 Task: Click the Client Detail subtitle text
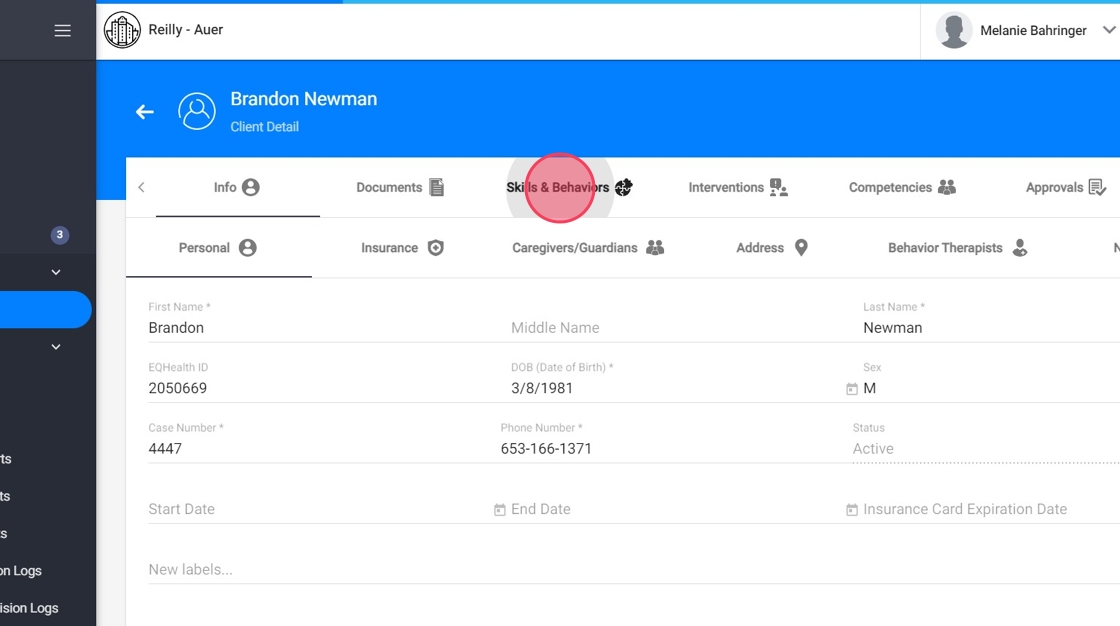pyautogui.click(x=264, y=126)
